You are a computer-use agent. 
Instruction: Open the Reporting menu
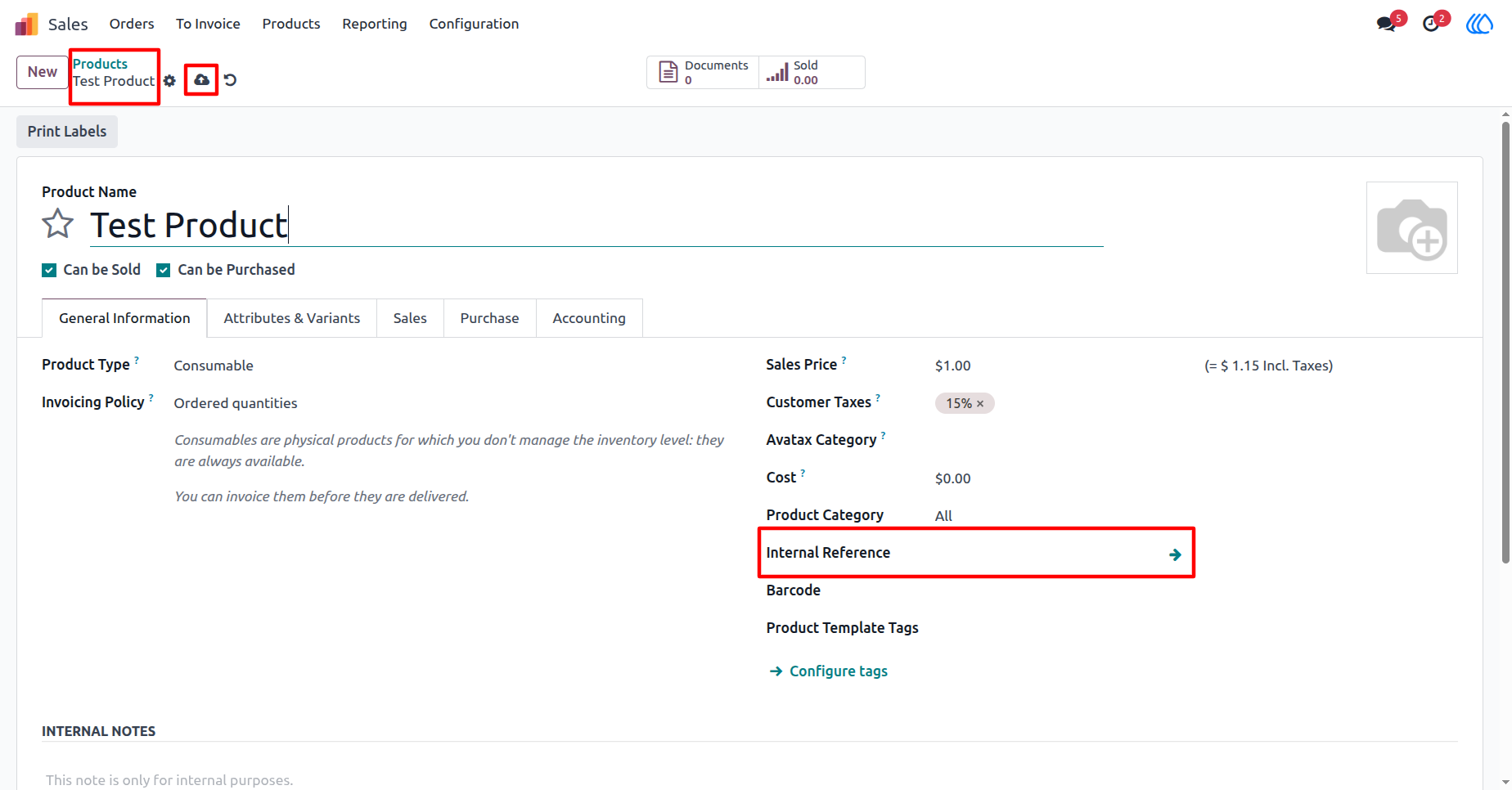coord(375,24)
